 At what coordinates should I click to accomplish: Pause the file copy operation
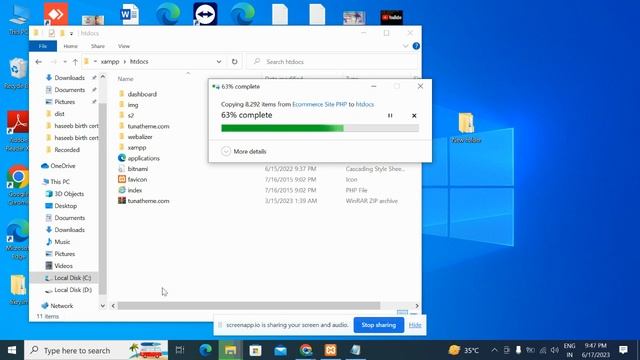(390, 116)
